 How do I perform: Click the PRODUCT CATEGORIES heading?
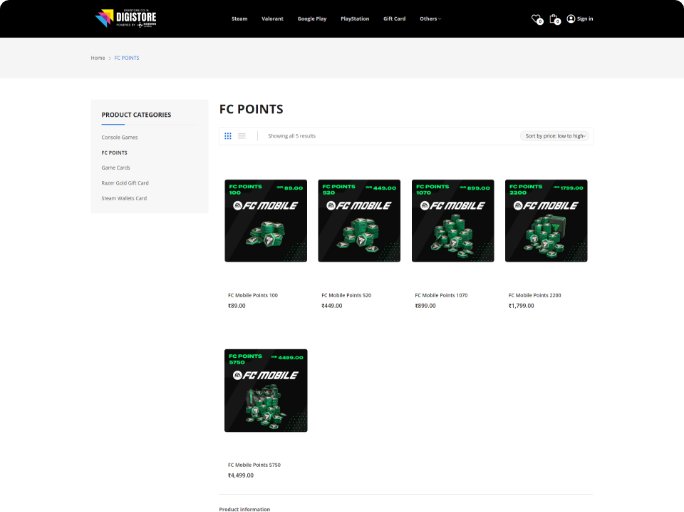tap(136, 115)
